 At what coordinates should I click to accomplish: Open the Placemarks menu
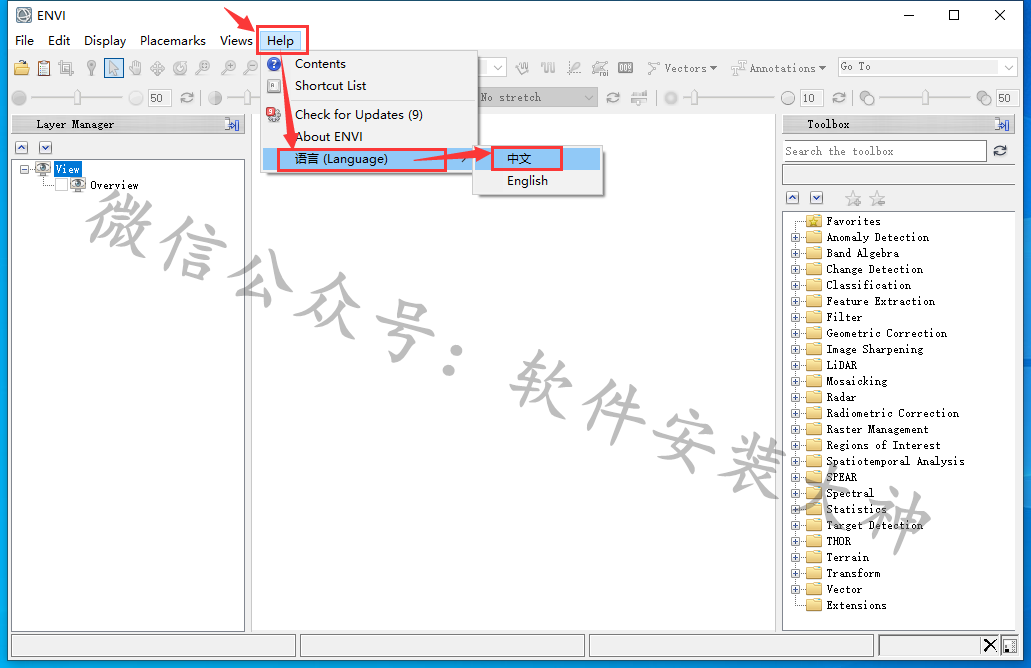[173, 41]
